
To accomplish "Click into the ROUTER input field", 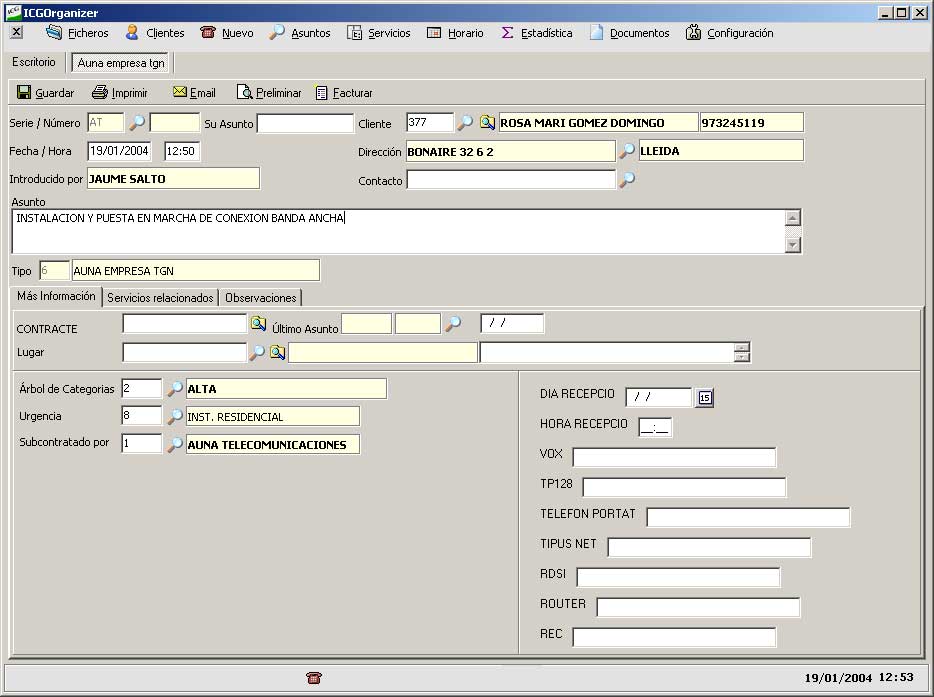I will point(698,608).
